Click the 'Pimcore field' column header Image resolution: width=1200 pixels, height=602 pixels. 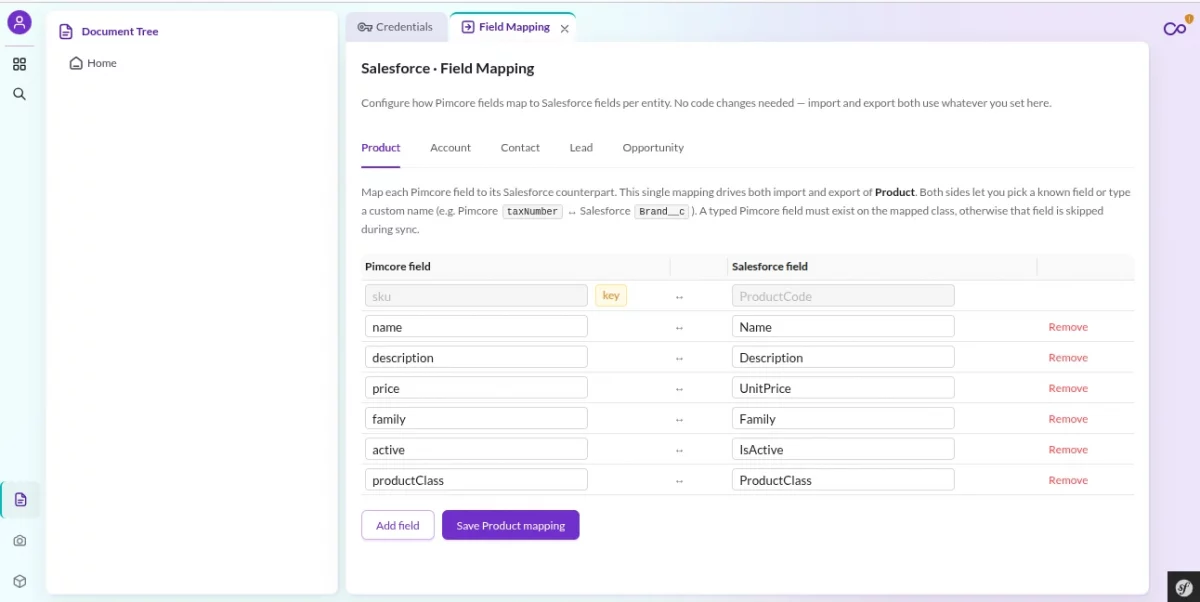[398, 267]
